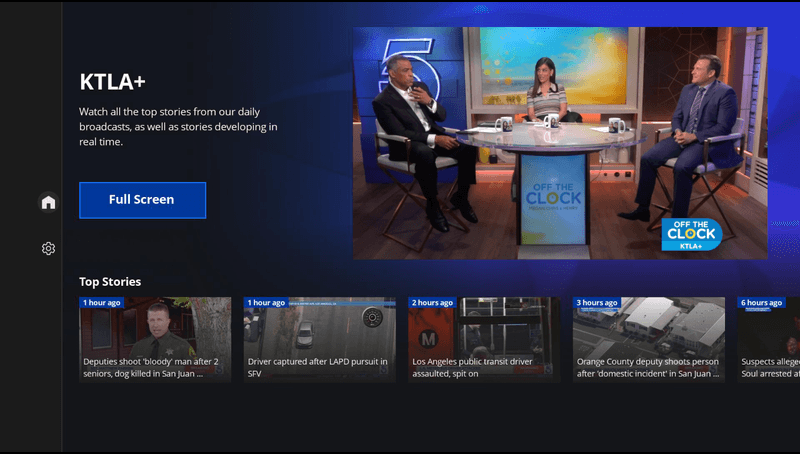800x454 pixels.
Task: Open story about deputies shooting 'bloody' man
Action: [x=155, y=340]
